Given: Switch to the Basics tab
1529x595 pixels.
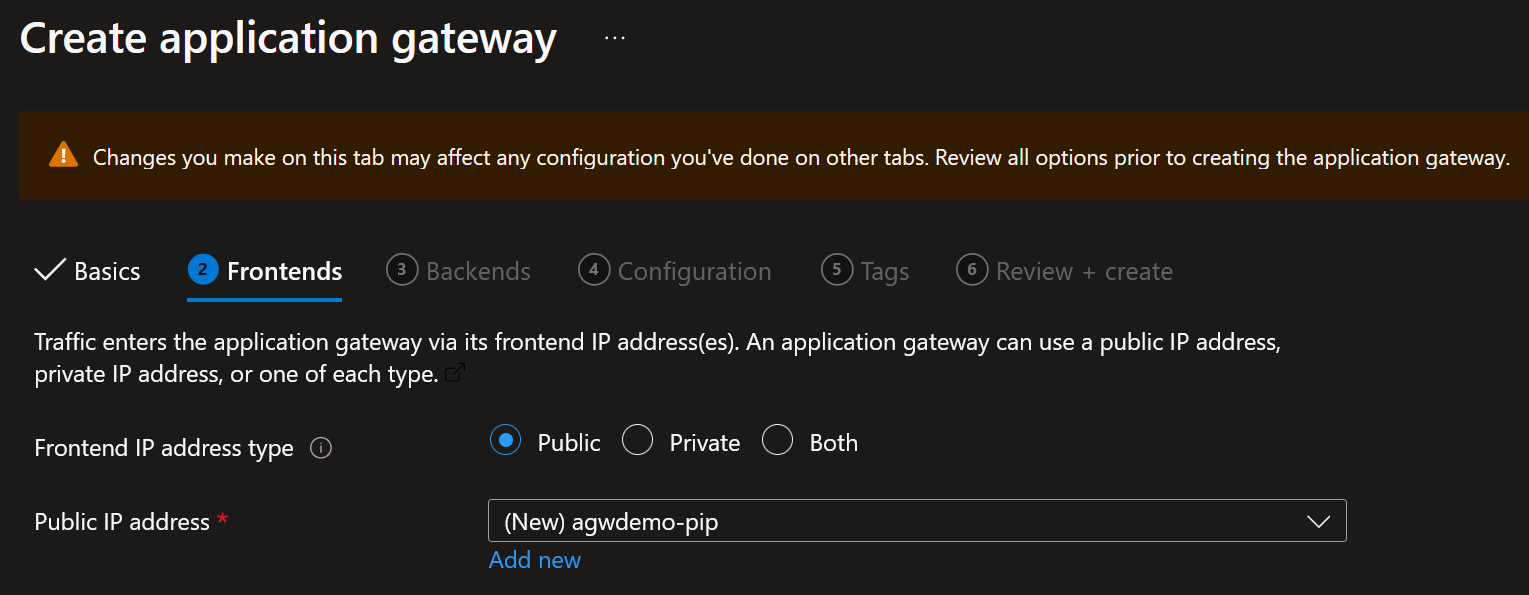Looking at the screenshot, I should (107, 271).
